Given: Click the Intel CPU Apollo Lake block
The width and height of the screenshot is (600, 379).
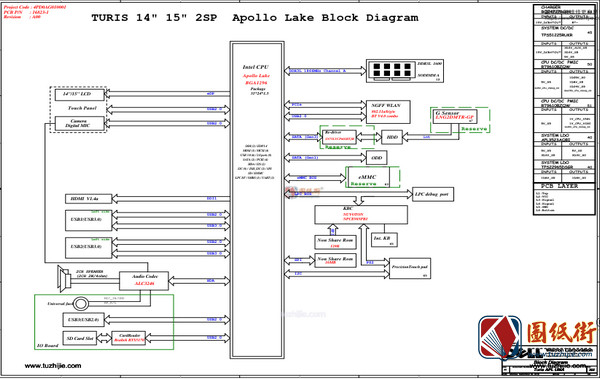Looking at the screenshot, I should click(257, 199).
